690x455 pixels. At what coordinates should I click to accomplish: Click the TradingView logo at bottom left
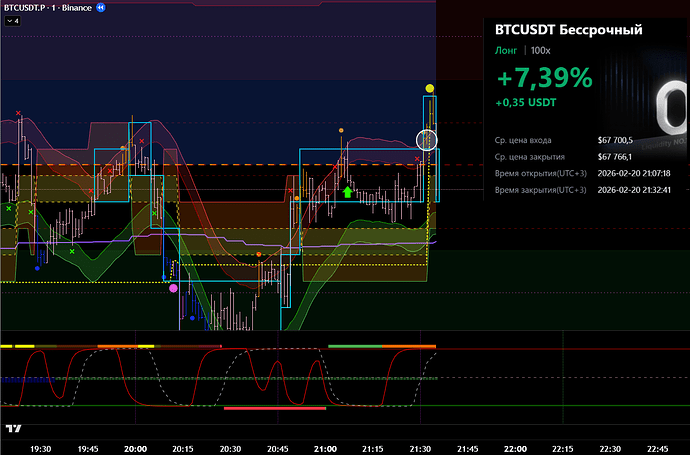tap(13, 428)
